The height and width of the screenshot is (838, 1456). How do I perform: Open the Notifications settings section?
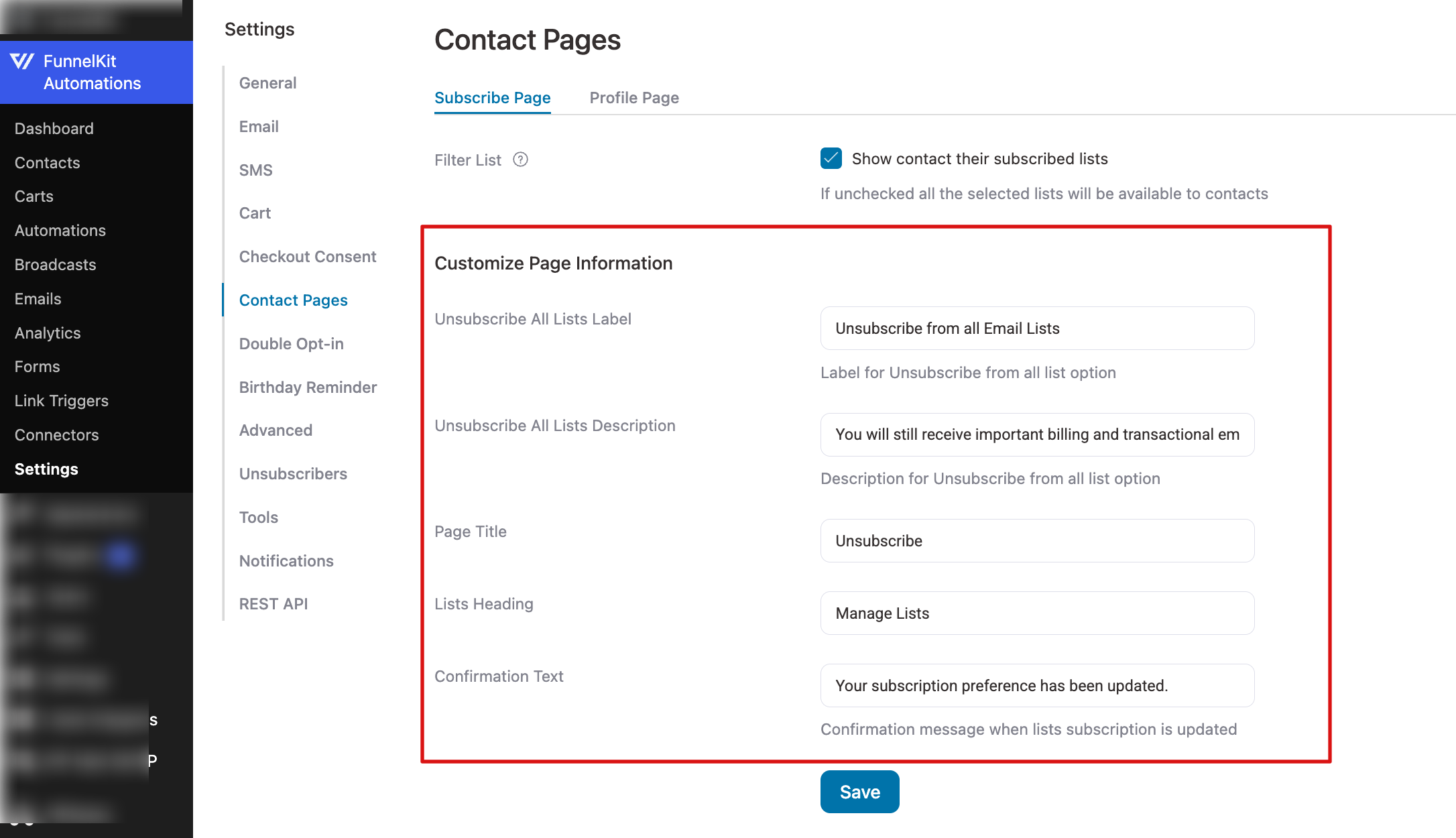point(286,560)
